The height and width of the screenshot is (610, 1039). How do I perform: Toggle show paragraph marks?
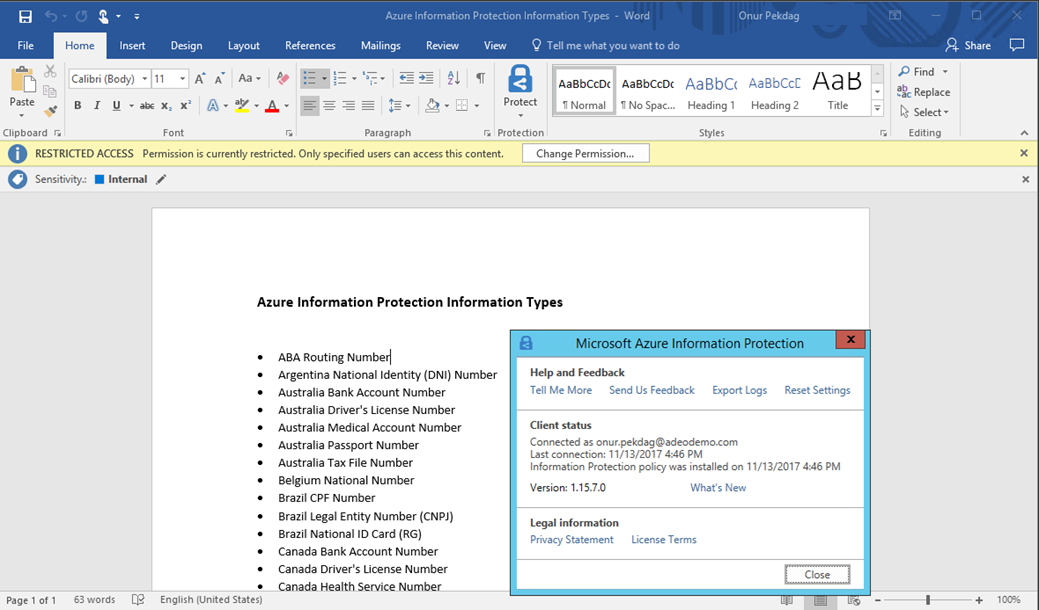coord(480,79)
